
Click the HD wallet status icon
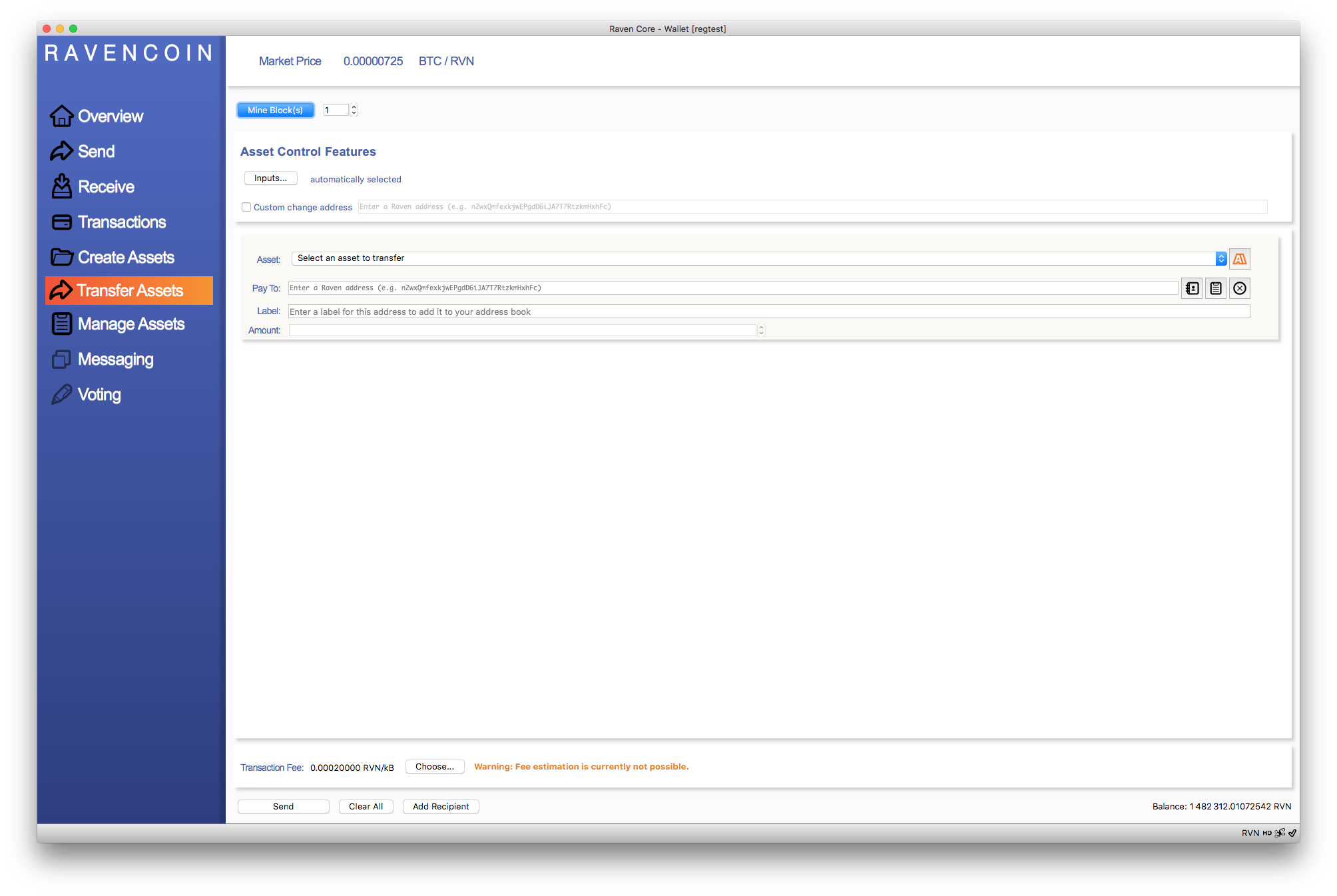coord(1267,833)
